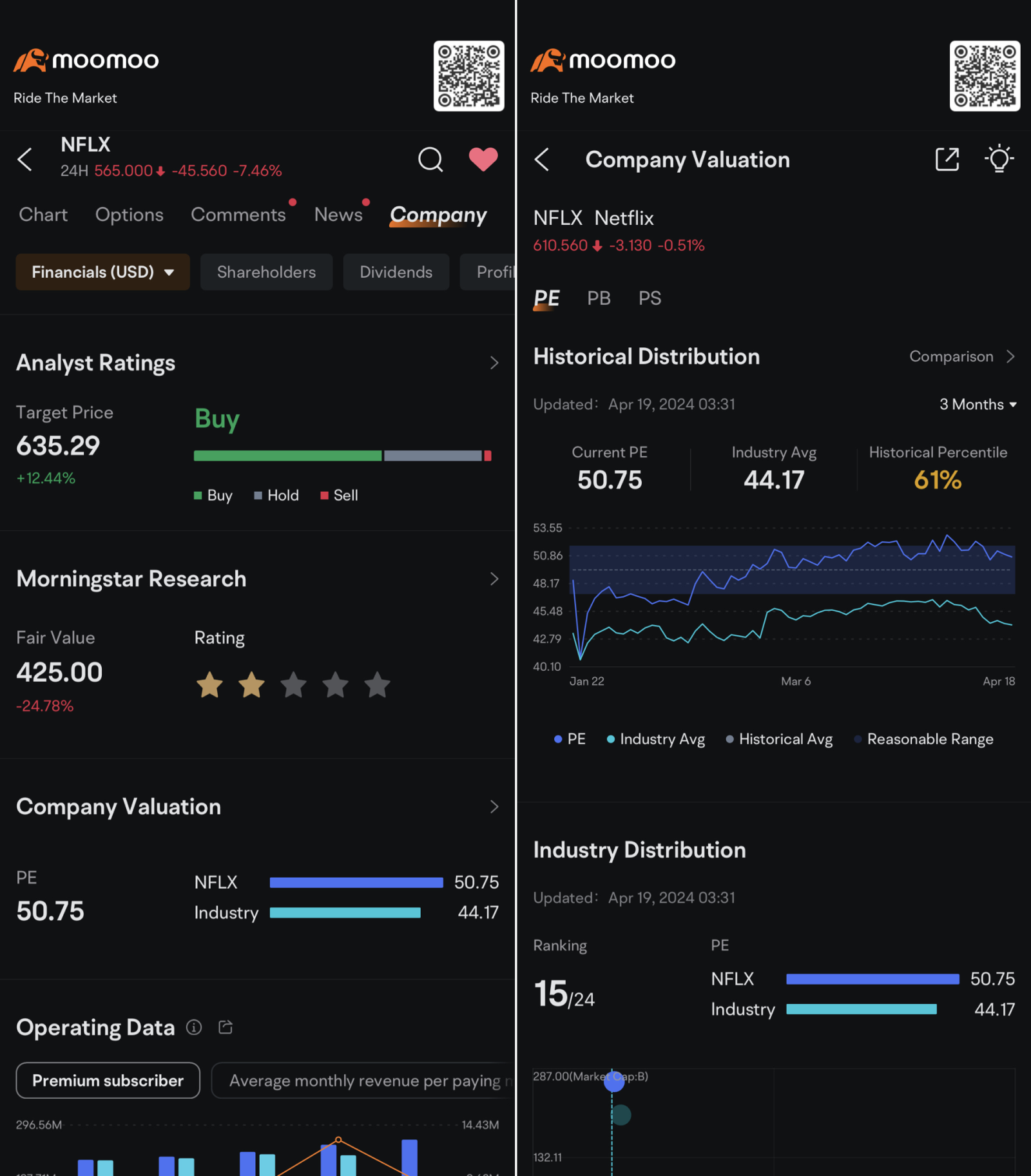Screen dimensions: 1031x1176
Task: Switch to Chart tab
Action: coord(43,215)
